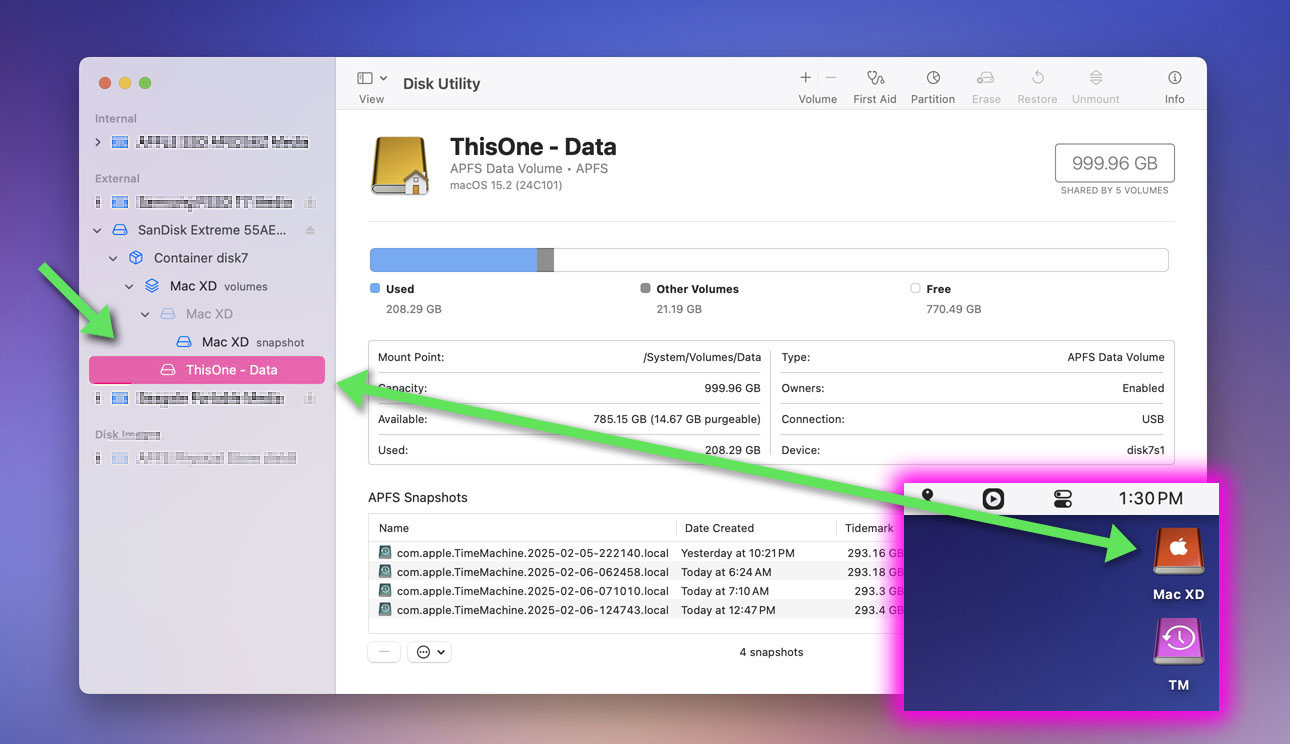Delete snapshot with the lower minus button
This screenshot has width=1290, height=744.
tap(384, 652)
